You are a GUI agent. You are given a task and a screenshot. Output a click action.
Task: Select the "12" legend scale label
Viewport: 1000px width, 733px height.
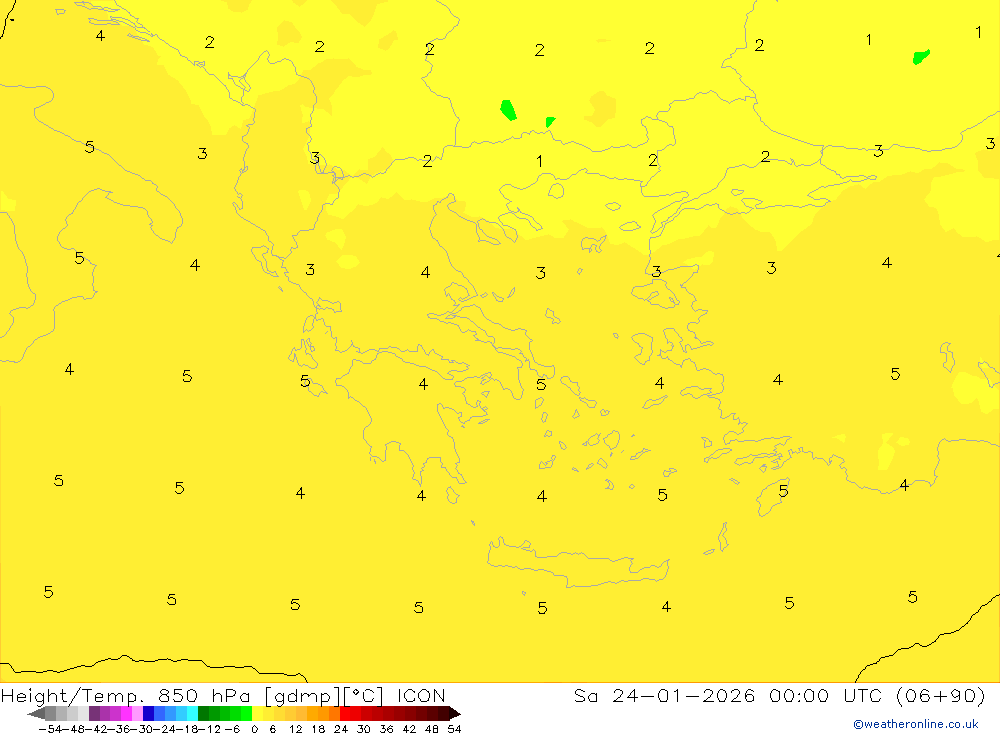[x=295, y=729]
